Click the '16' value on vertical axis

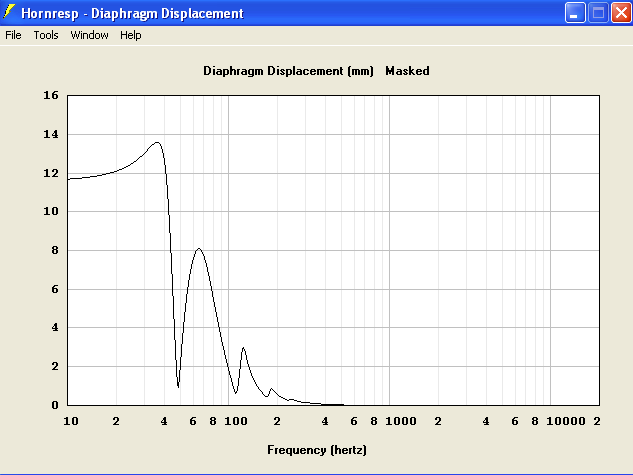coord(51,95)
